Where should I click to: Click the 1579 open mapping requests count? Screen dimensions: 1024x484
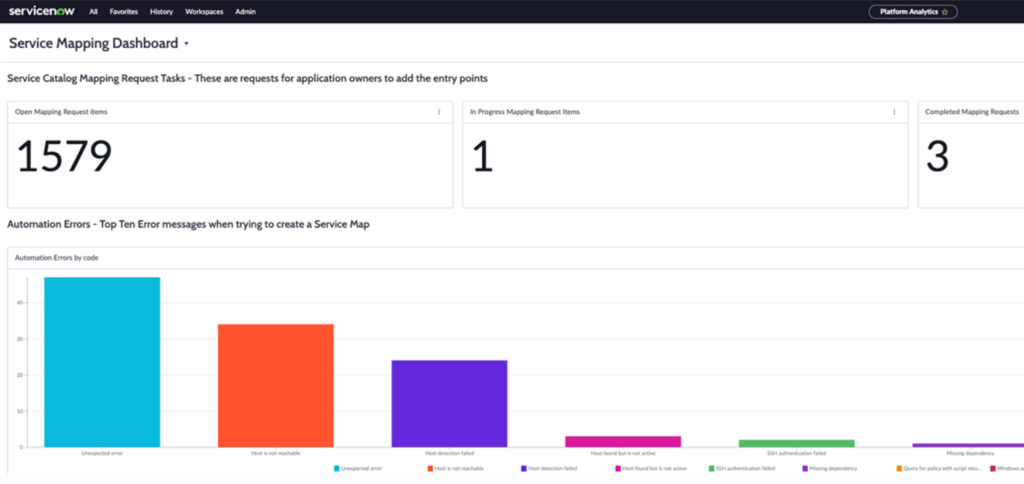coord(64,156)
